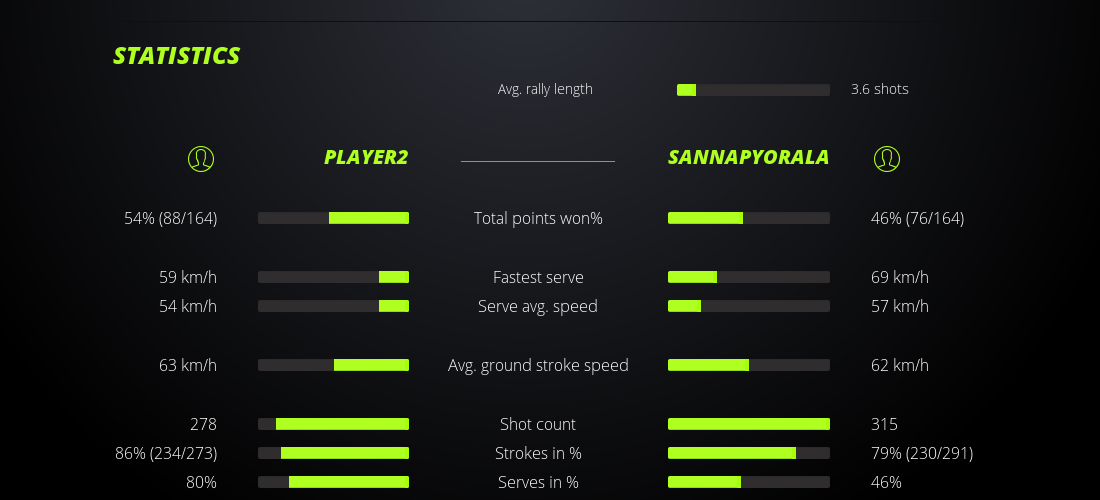This screenshot has height=500, width=1100.
Task: Click PLAYER2 profile avatar icon
Action: 201,158
